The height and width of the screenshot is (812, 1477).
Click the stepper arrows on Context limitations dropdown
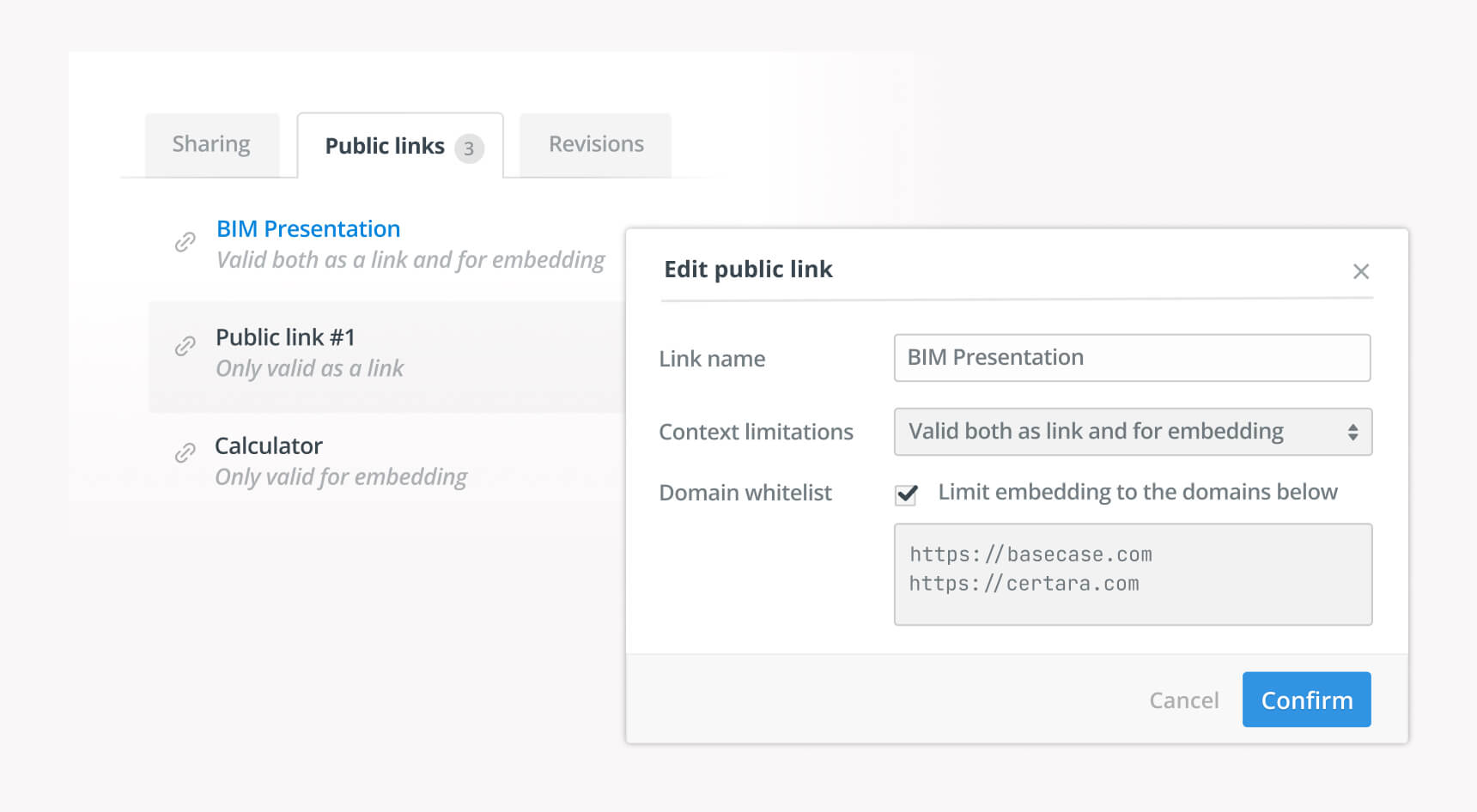pyautogui.click(x=1354, y=432)
